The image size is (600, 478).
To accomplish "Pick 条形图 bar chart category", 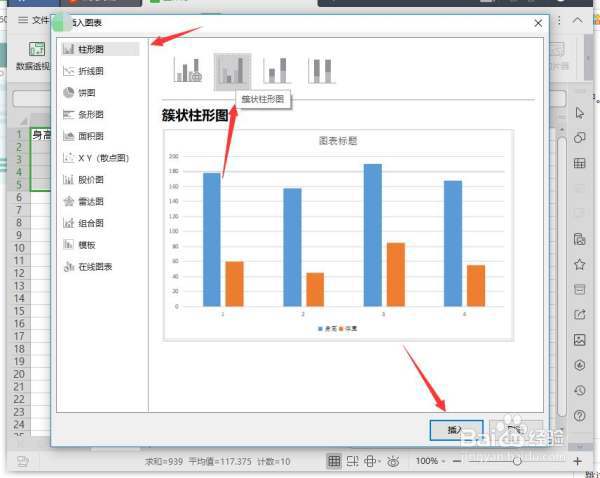I will 84,114.
